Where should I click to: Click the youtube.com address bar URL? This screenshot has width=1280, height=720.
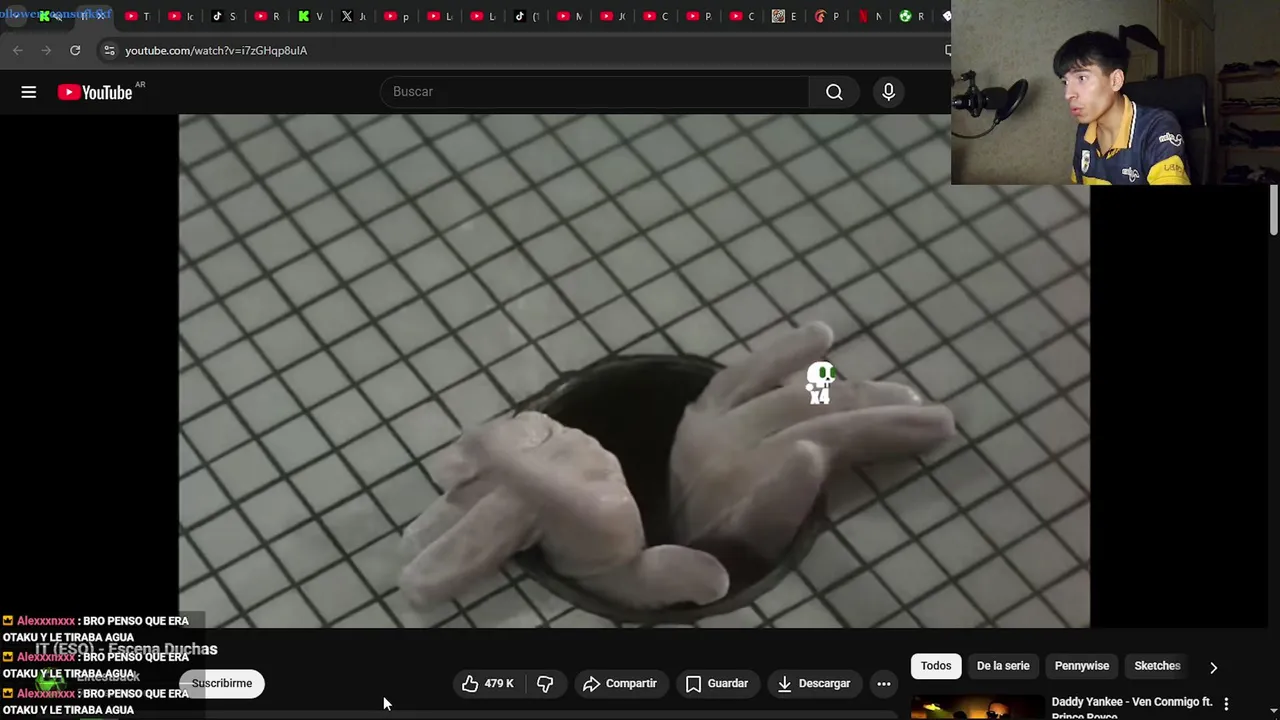216,50
